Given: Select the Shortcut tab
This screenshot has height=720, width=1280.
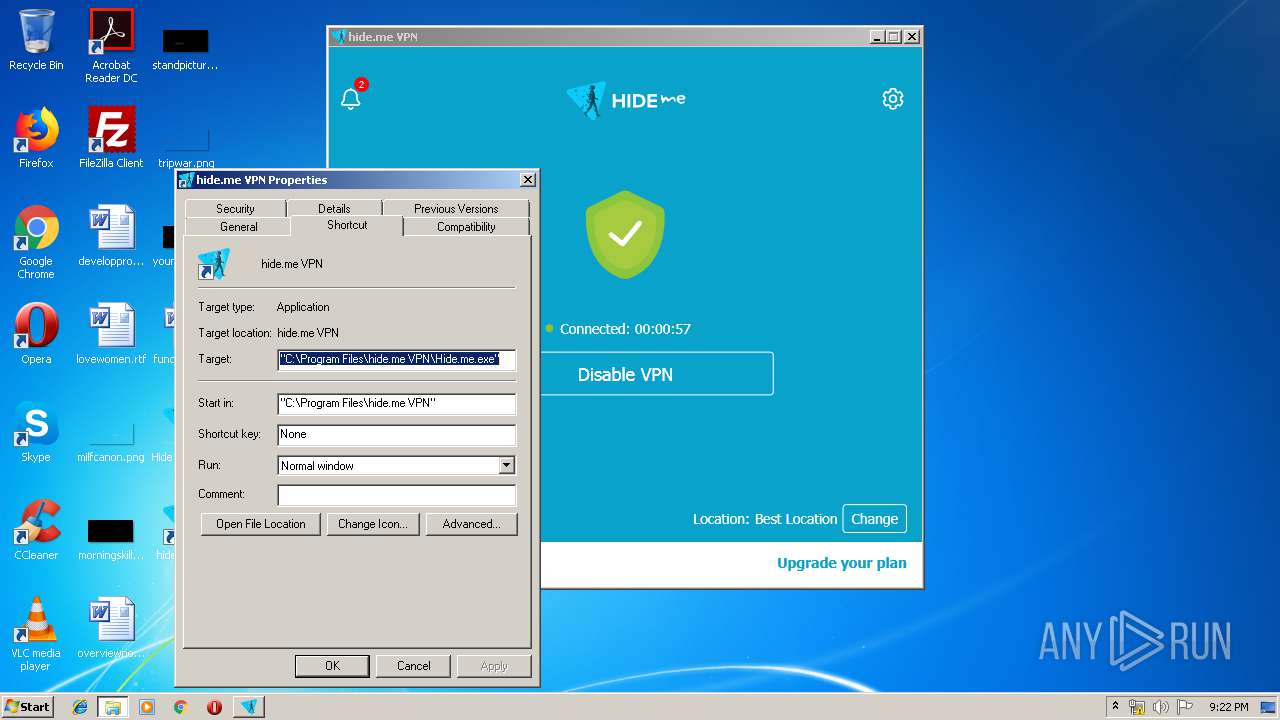Looking at the screenshot, I should click(x=347, y=225).
